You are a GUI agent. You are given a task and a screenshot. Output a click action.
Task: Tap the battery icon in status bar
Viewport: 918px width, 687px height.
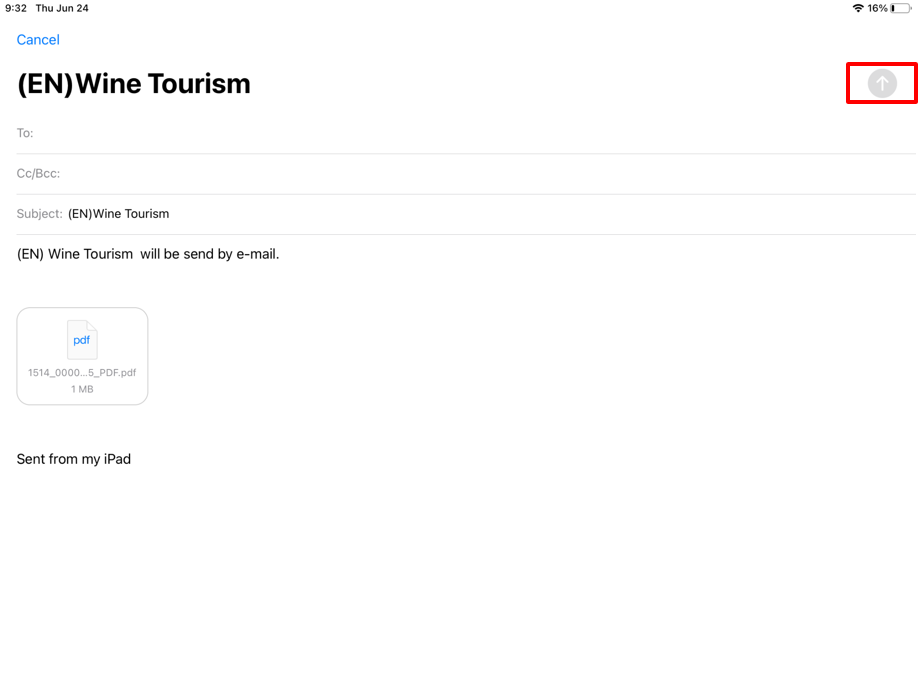(900, 8)
